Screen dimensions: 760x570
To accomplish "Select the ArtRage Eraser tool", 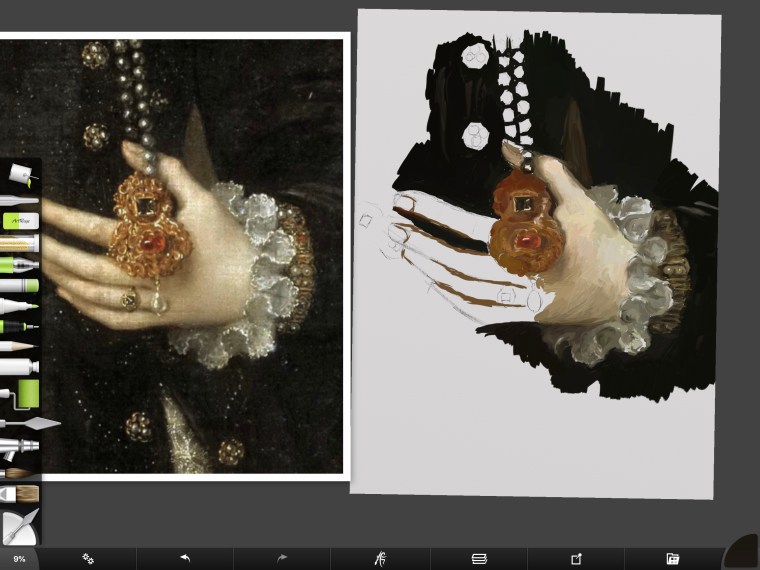I will (x=21, y=221).
